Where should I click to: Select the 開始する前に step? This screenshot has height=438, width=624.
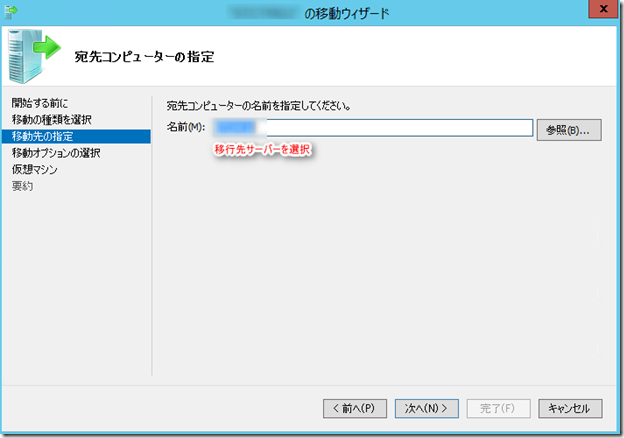click(40, 103)
